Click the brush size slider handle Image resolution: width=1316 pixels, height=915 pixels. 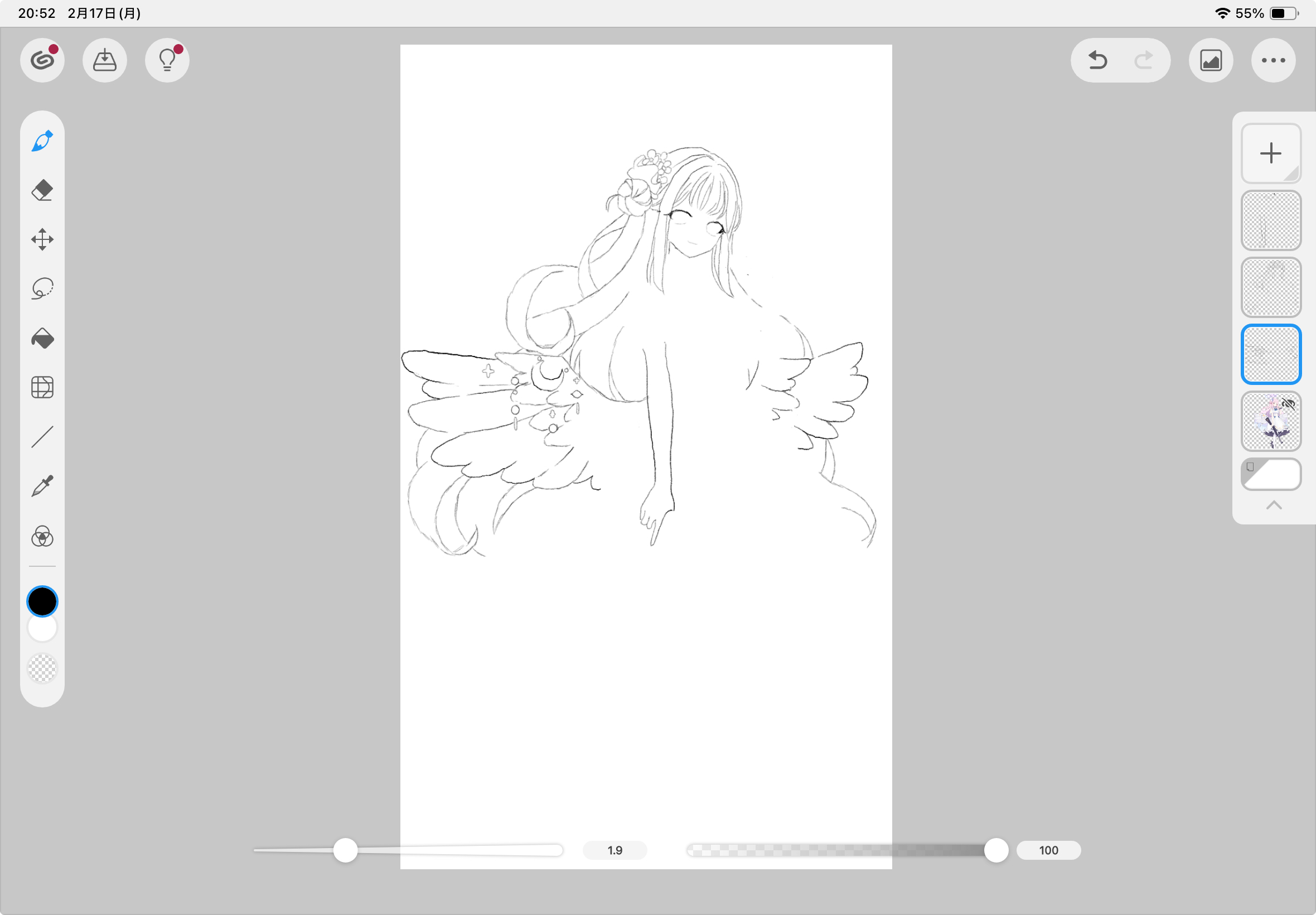346,850
